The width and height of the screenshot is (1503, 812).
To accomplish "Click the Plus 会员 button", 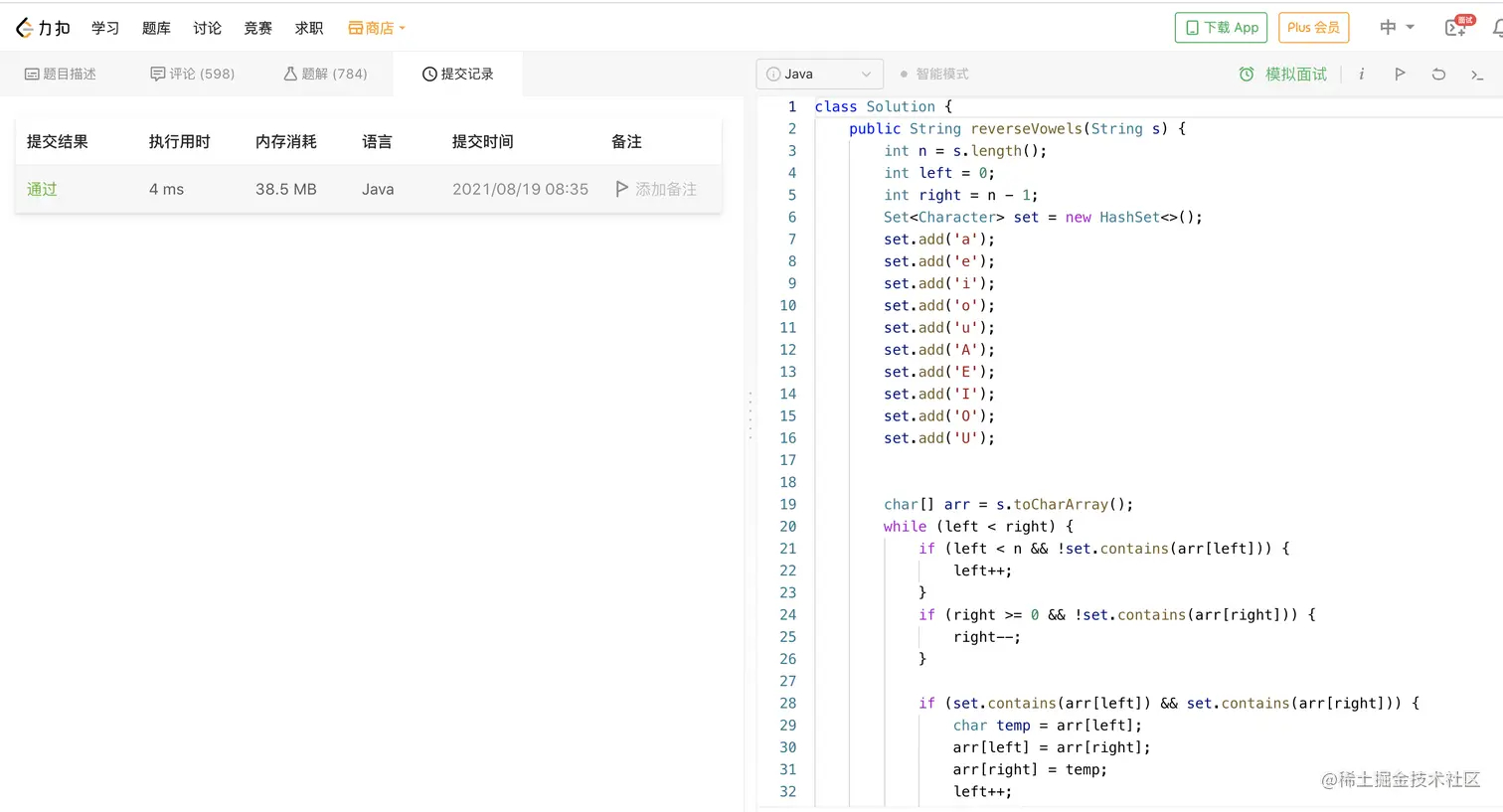I will [1313, 28].
